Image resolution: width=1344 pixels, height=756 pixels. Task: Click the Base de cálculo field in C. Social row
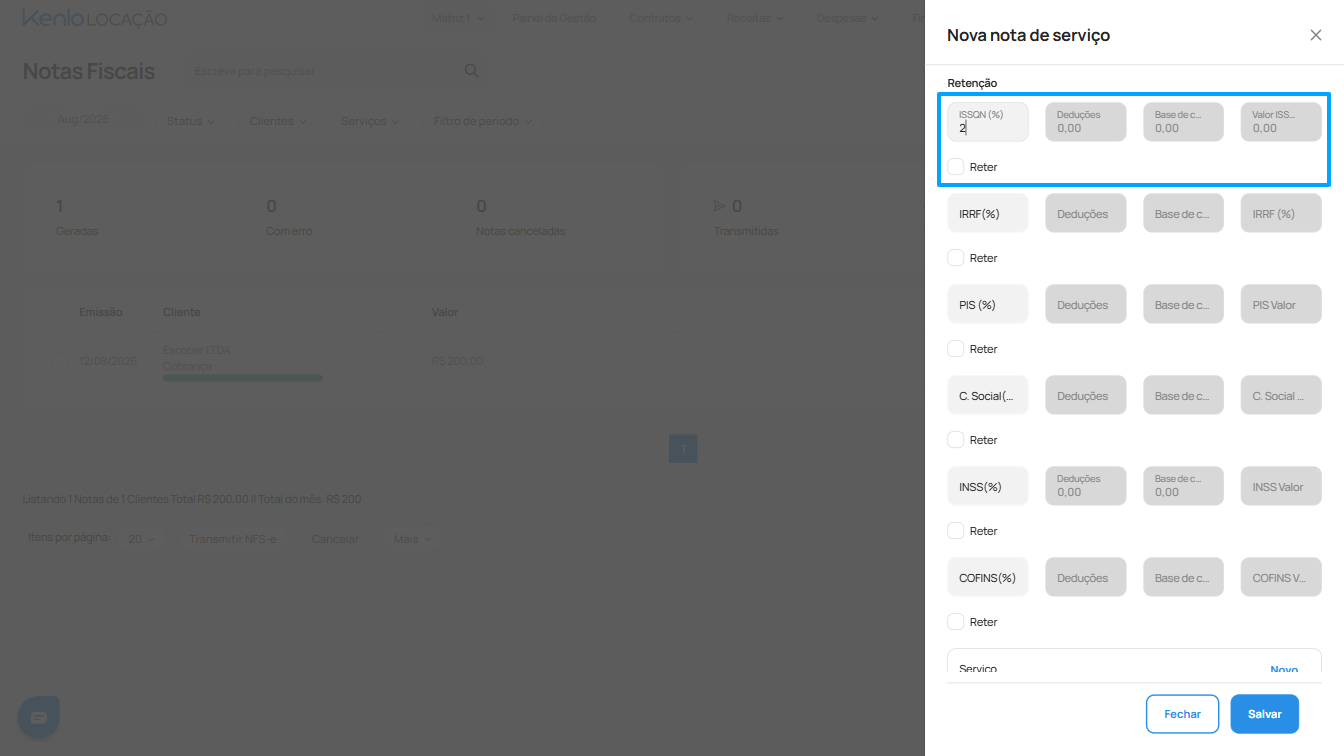point(1184,395)
